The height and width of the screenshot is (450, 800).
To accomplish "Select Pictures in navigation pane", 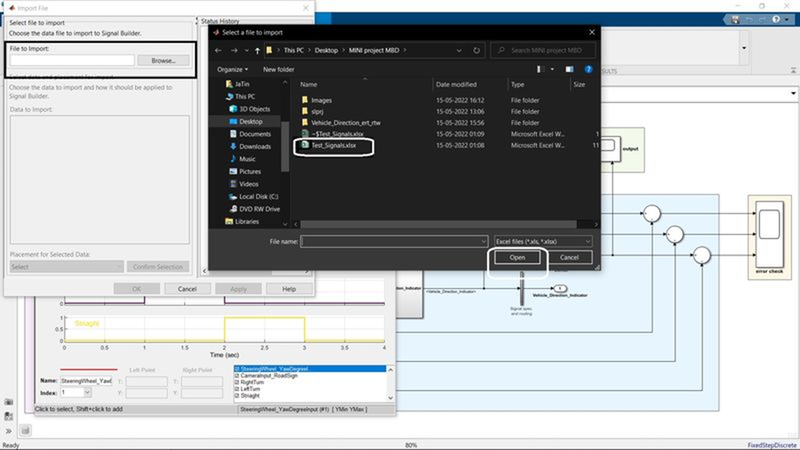I will click(249, 171).
